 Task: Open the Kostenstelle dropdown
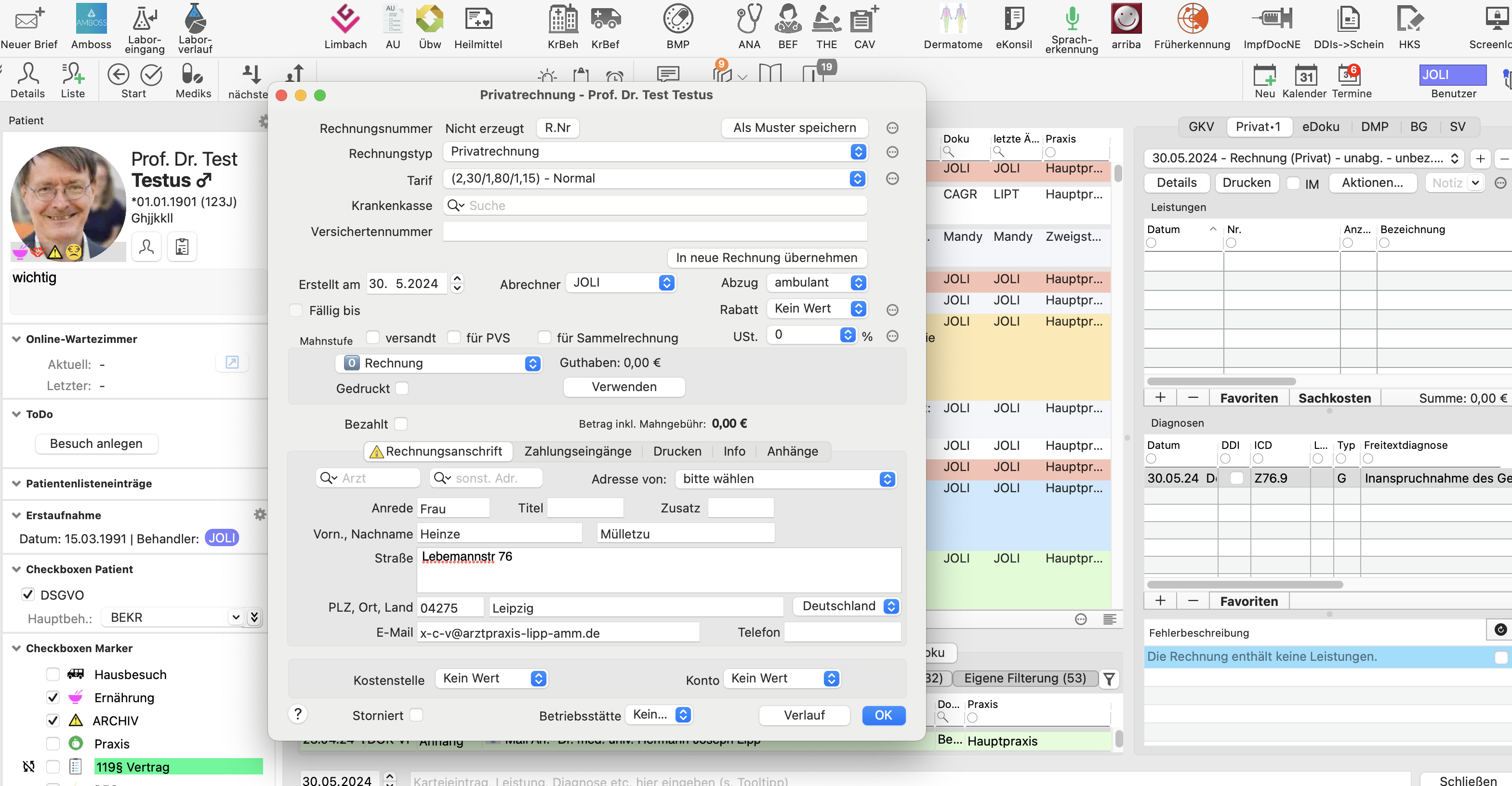pos(491,679)
